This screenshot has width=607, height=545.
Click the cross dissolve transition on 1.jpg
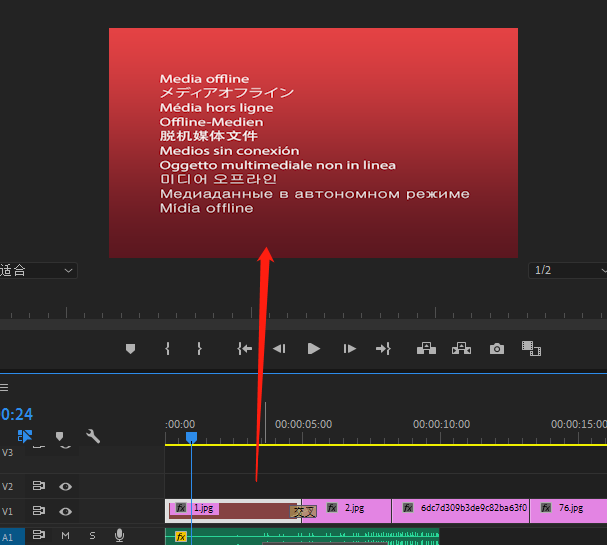(303, 512)
